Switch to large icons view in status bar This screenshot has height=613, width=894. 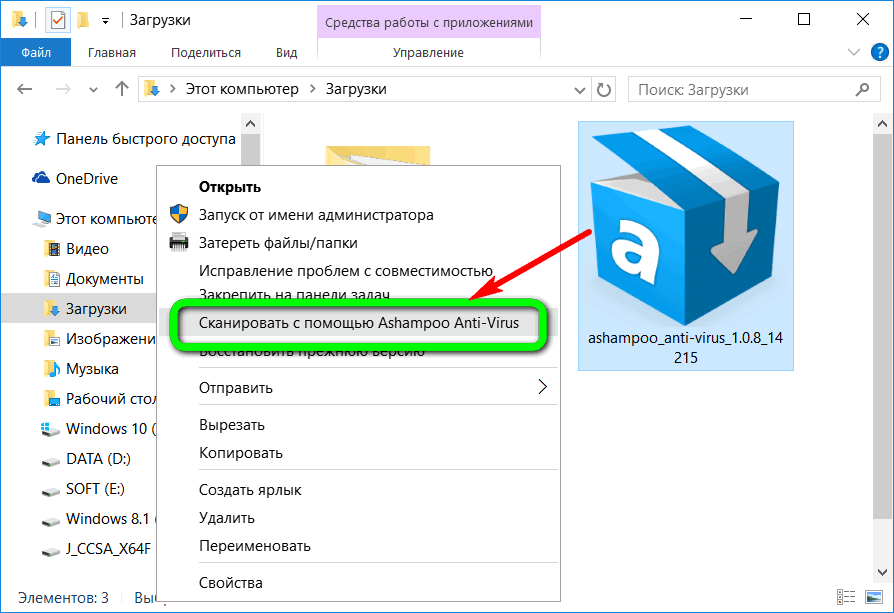pyautogui.click(x=874, y=597)
